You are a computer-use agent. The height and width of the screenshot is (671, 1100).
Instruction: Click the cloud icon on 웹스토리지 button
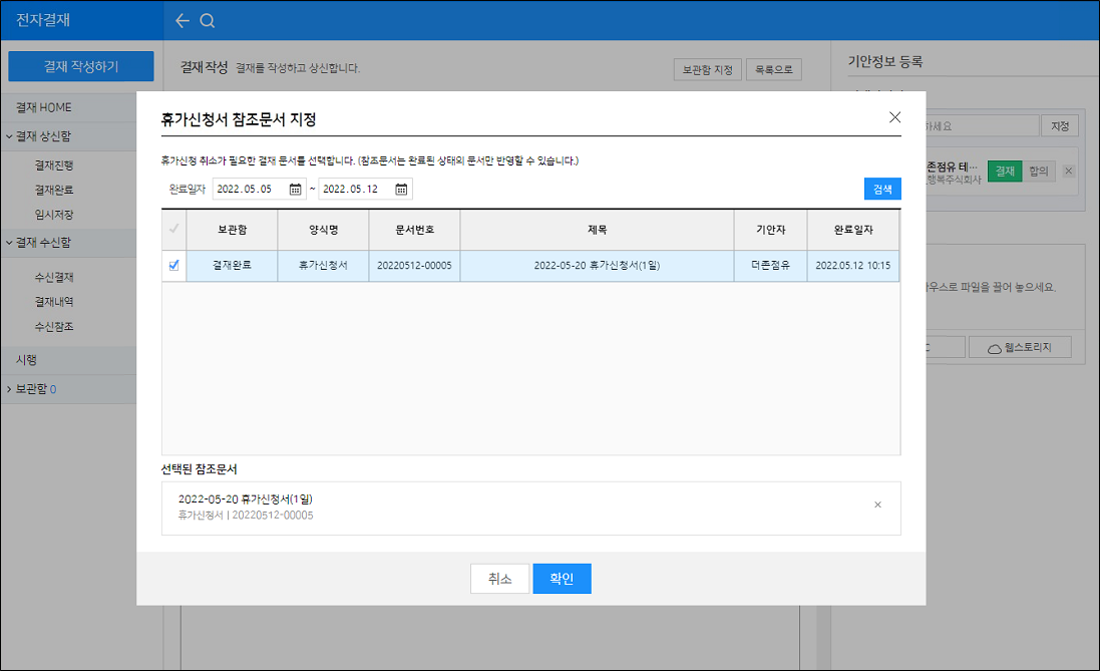(x=994, y=348)
